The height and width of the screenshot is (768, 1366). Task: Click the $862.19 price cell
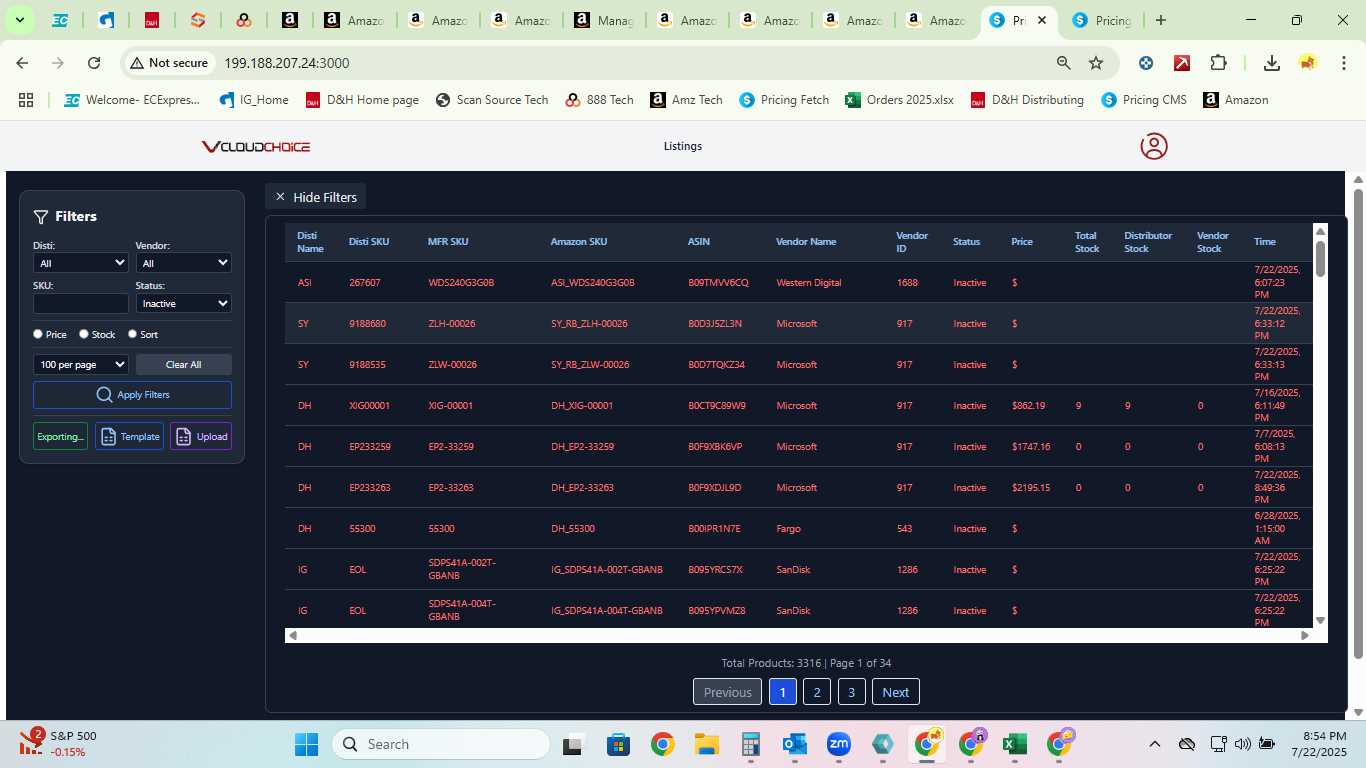pyautogui.click(x=1028, y=406)
